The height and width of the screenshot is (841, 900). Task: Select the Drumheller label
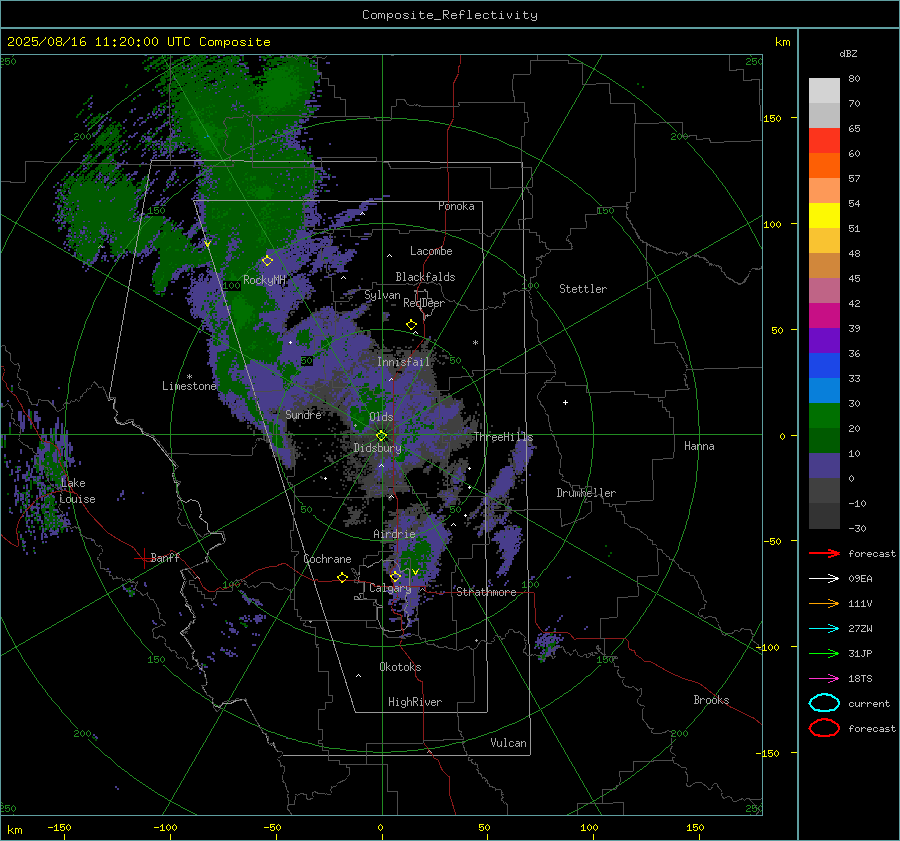pos(586,493)
